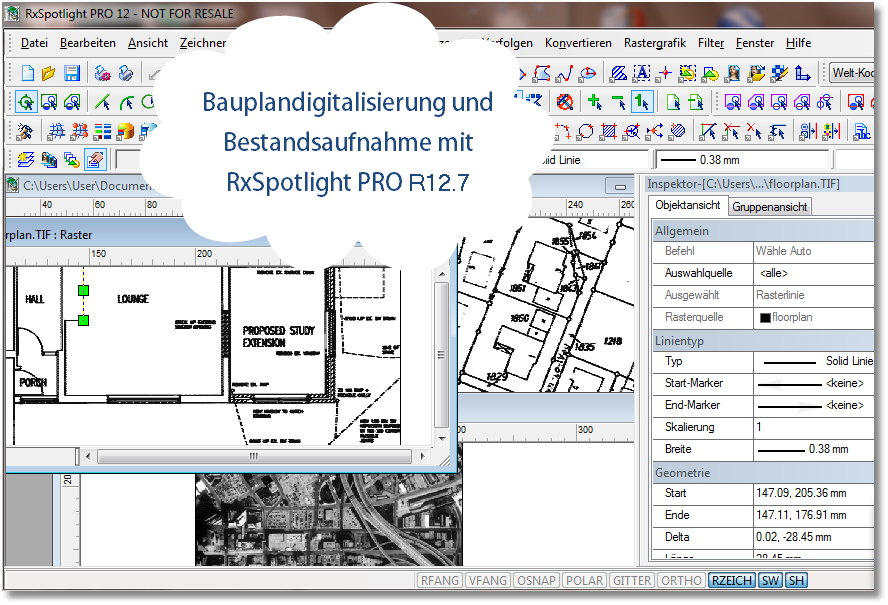Open the line width 0.38 mm dropdown

click(x=741, y=160)
